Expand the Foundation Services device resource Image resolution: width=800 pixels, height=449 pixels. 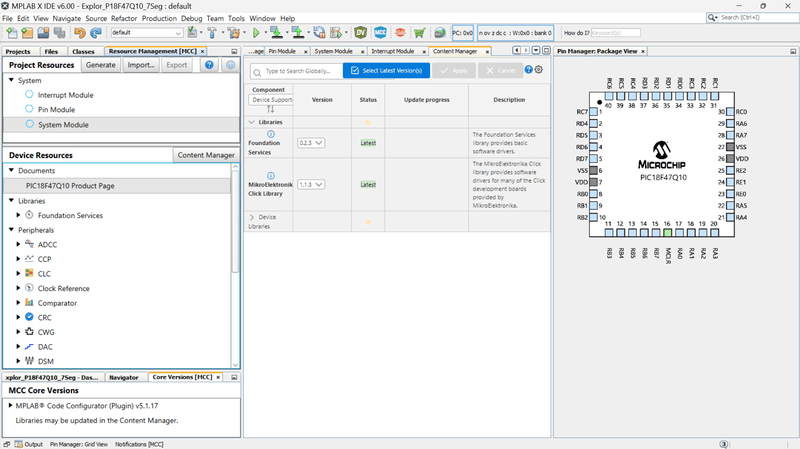(18, 215)
